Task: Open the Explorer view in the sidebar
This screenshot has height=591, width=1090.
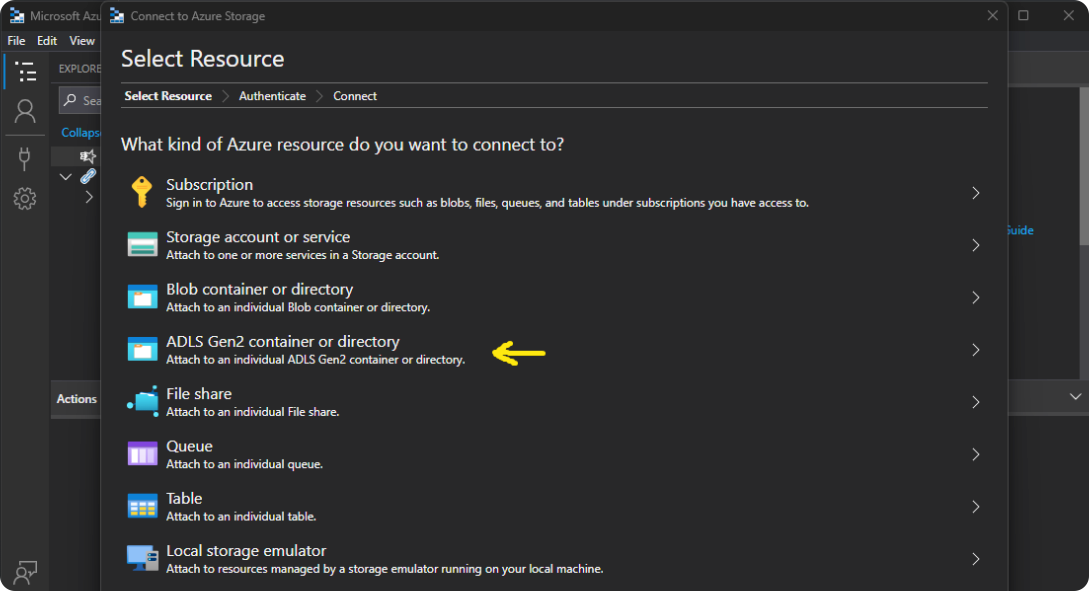Action: [25, 71]
